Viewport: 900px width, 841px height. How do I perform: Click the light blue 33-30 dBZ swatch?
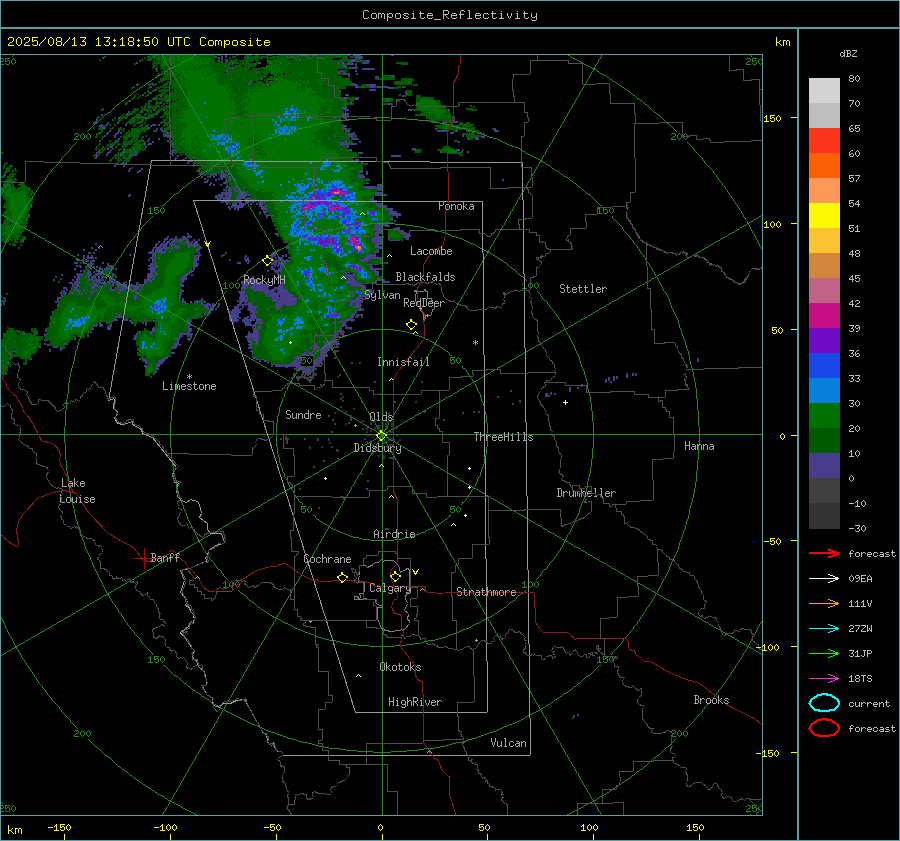click(824, 390)
